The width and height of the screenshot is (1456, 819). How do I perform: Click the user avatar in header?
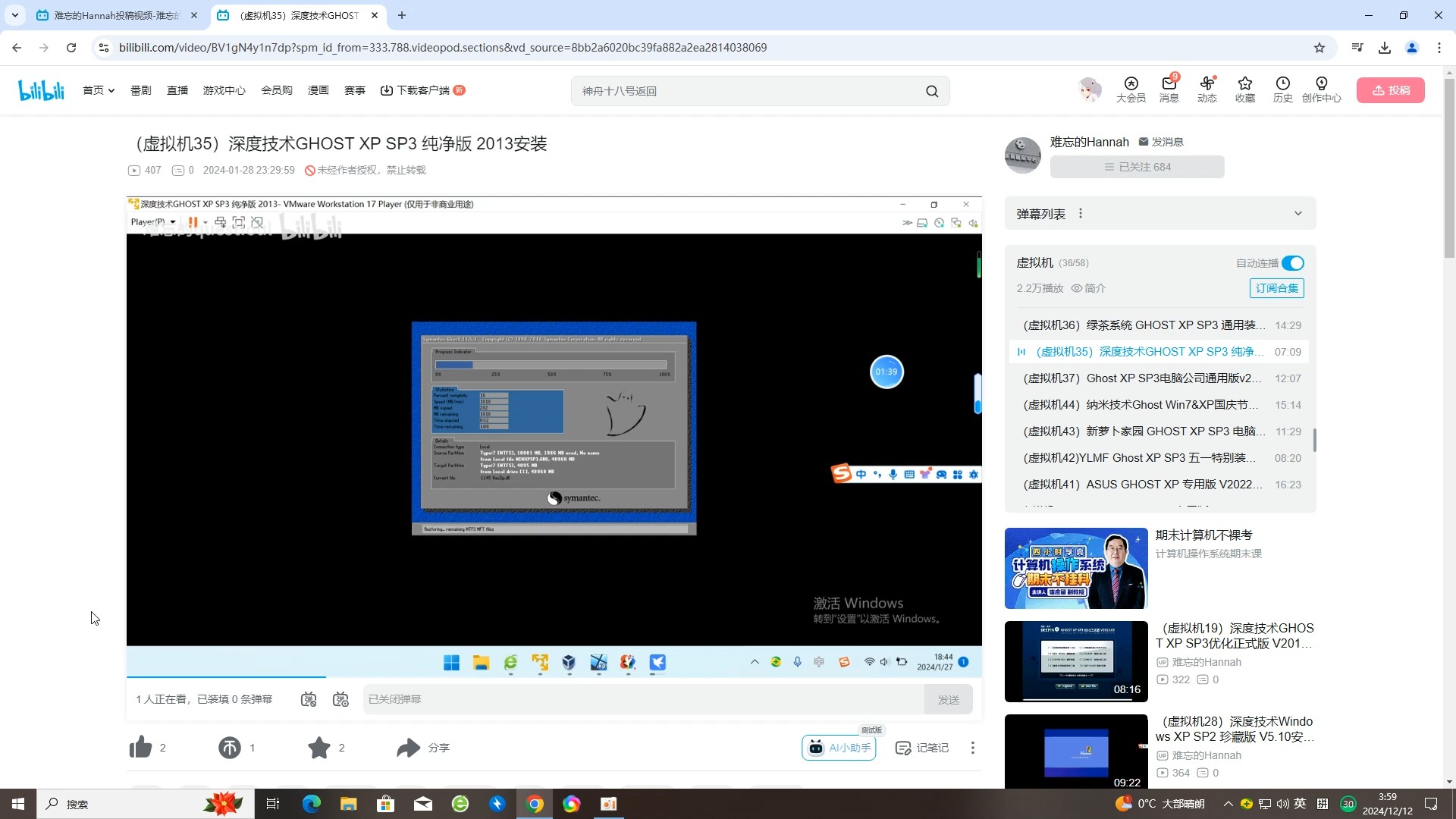pyautogui.click(x=1090, y=89)
